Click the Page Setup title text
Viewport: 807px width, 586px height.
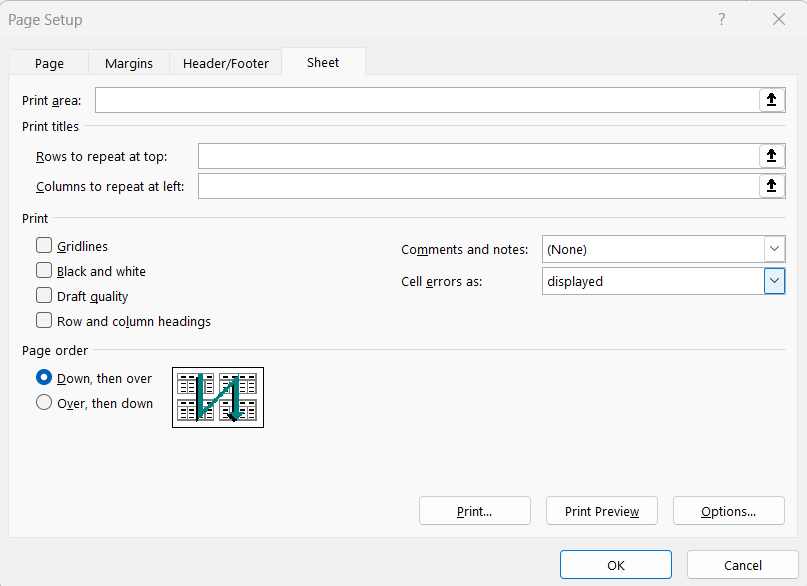point(45,20)
